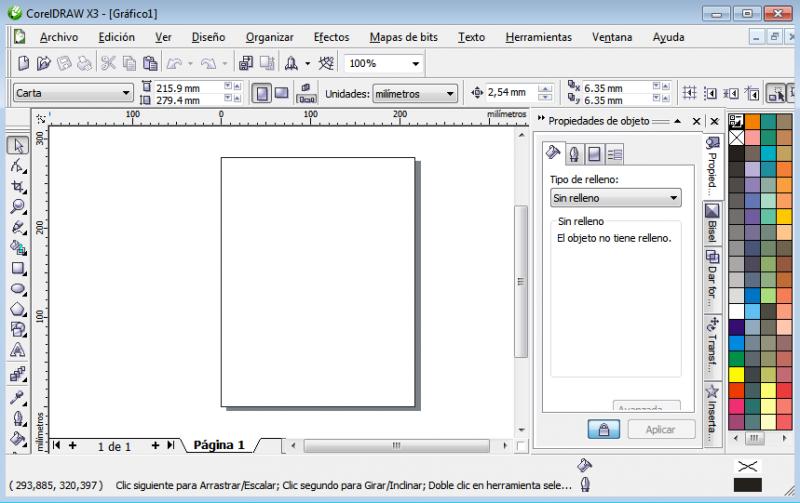Image resolution: width=800 pixels, height=503 pixels.
Task: Open the Efectos menu
Action: tap(331, 37)
